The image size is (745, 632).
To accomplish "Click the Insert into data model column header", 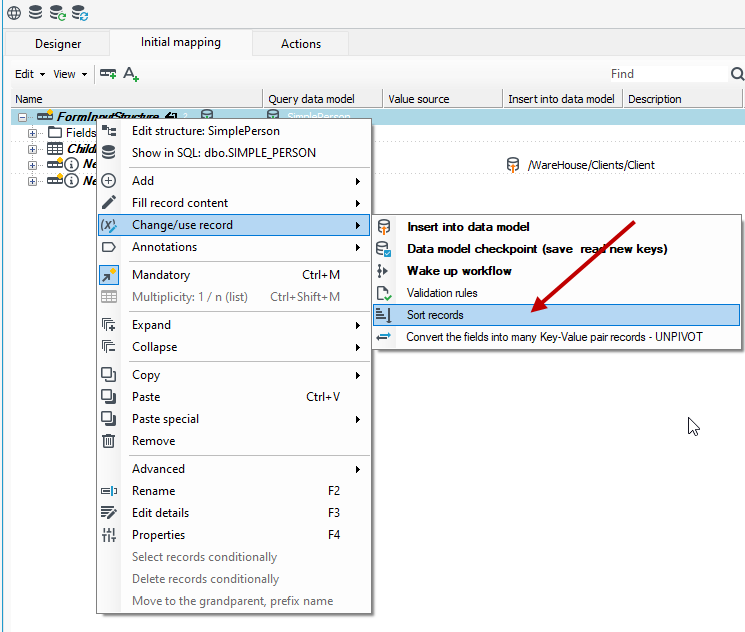I will pyautogui.click(x=562, y=99).
